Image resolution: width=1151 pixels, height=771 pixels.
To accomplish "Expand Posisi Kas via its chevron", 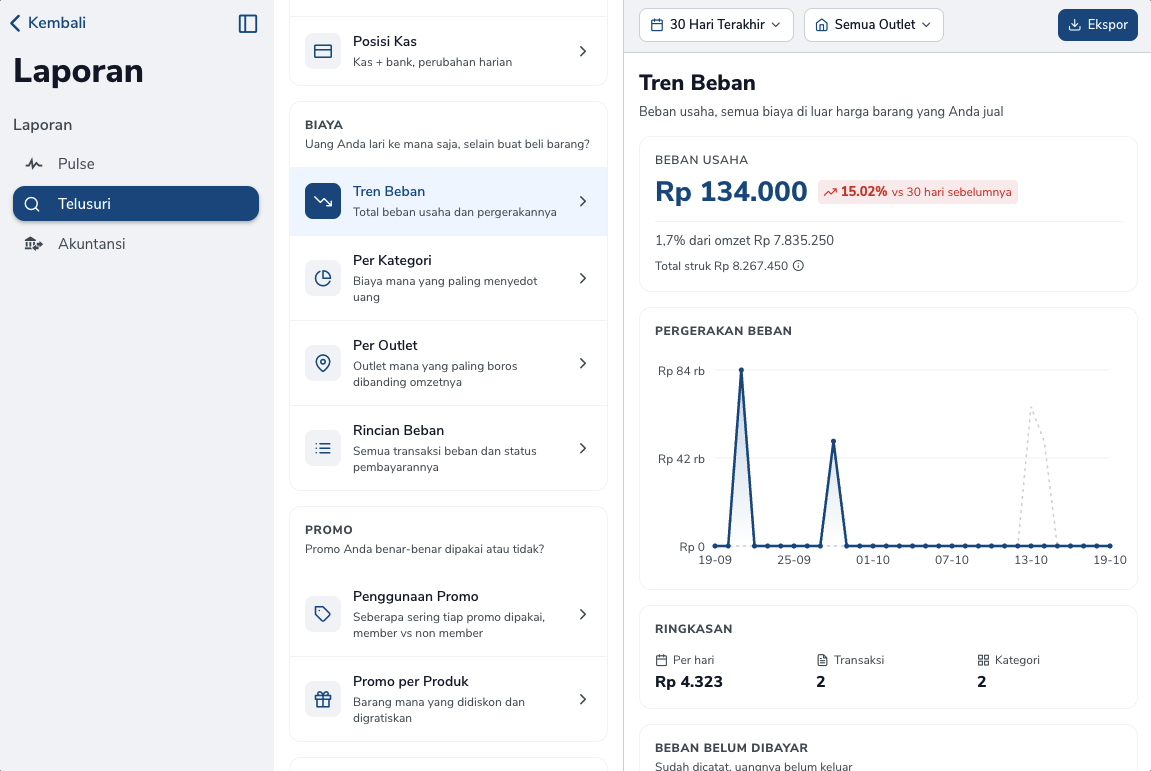I will [x=583, y=51].
